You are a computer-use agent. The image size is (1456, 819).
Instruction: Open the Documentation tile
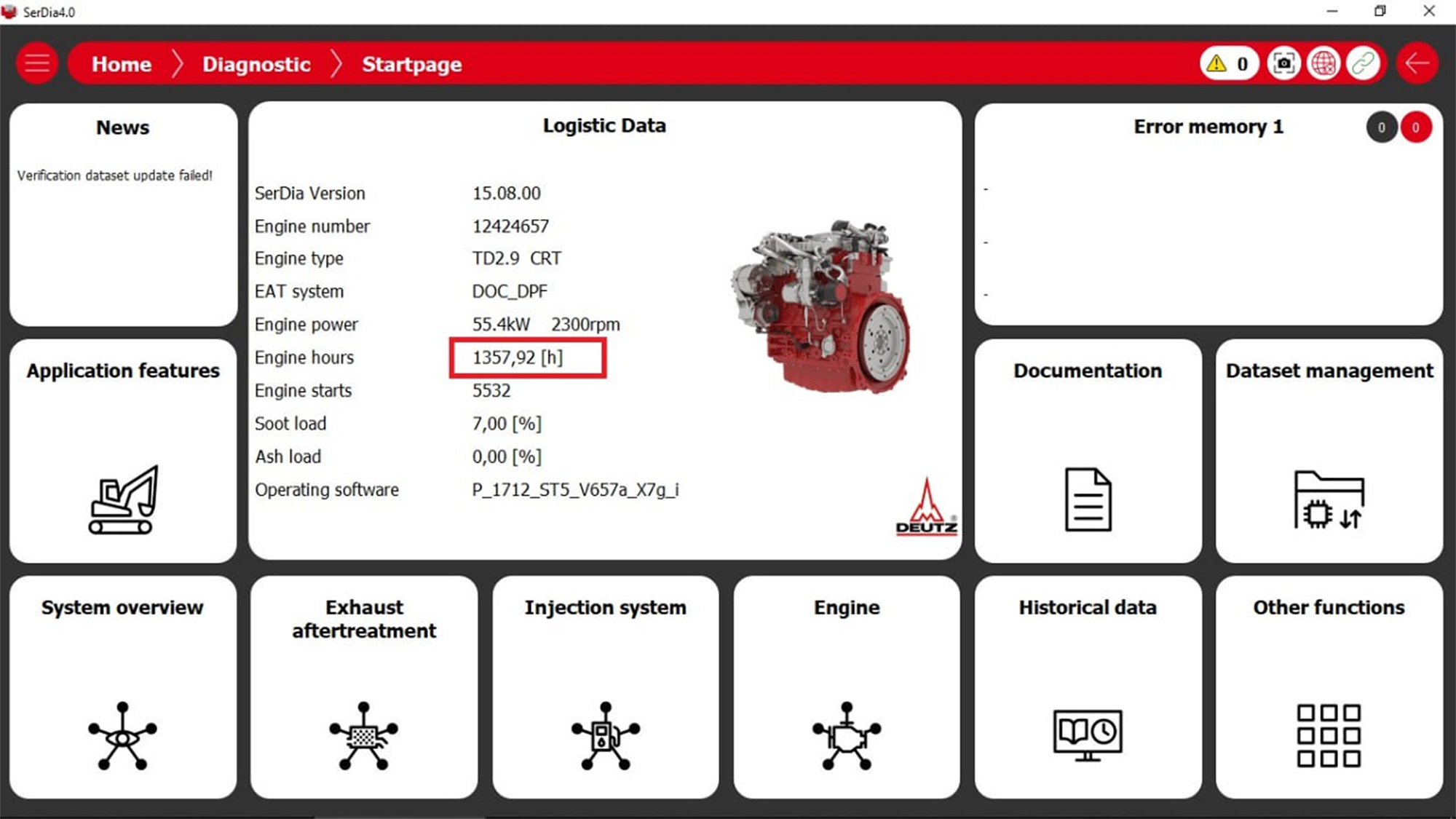[1088, 451]
